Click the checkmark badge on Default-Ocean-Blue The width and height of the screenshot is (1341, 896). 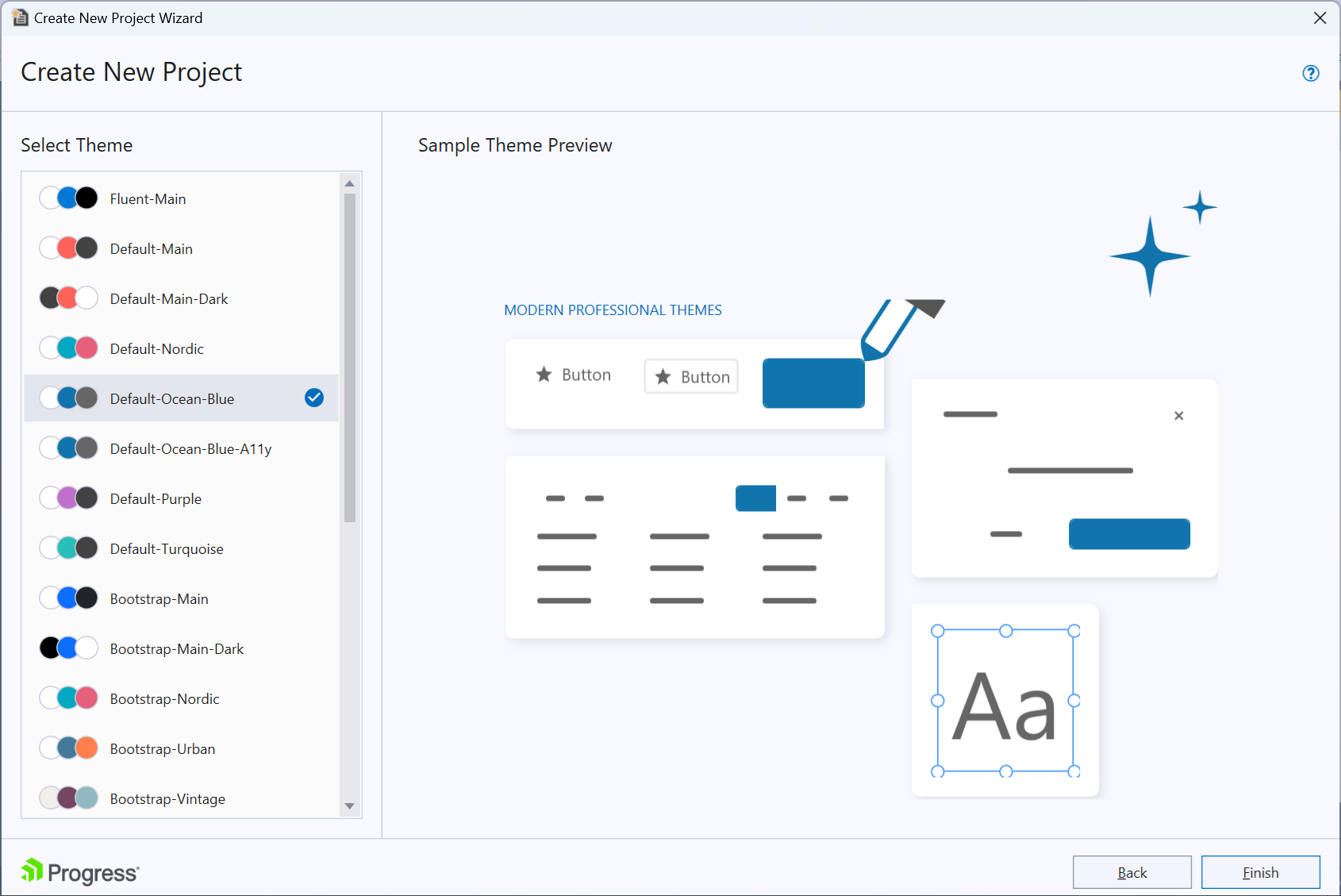313,398
